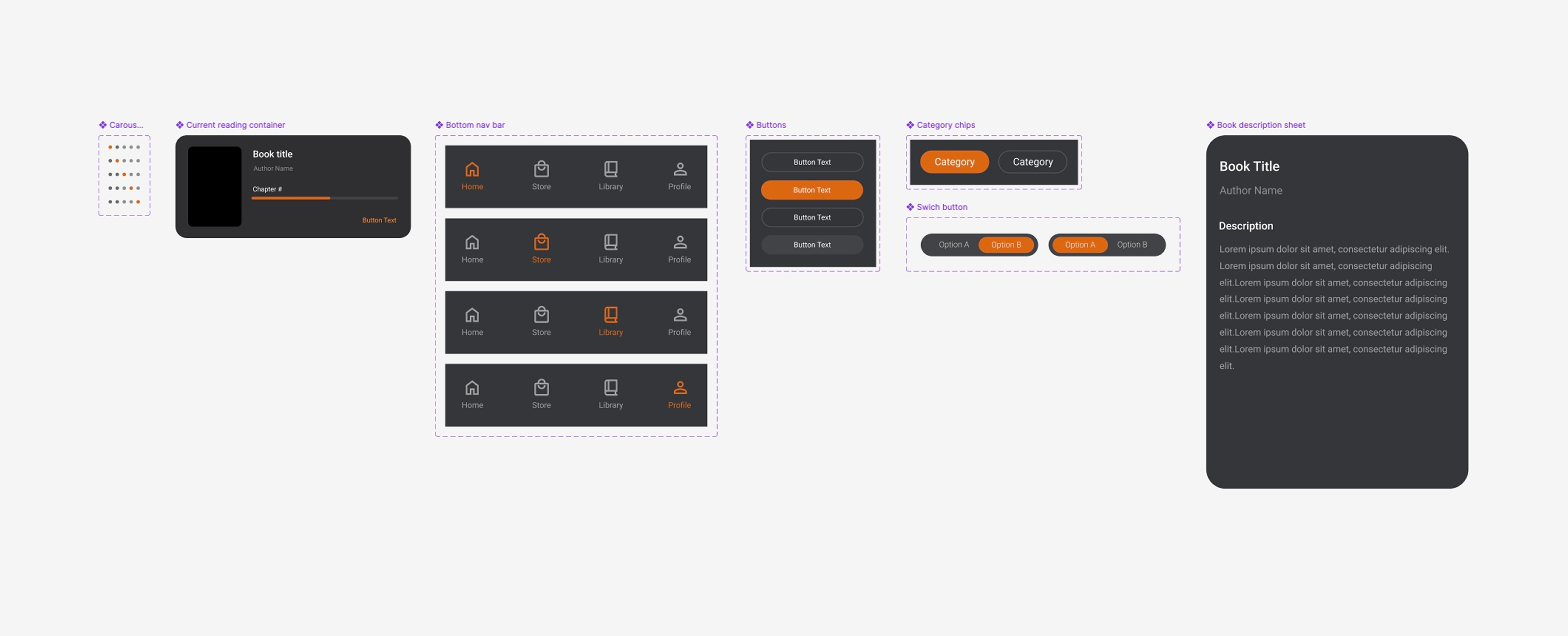The height and width of the screenshot is (636, 1568).
Task: Switch to gray Option A in left switch
Action: pos(953,245)
